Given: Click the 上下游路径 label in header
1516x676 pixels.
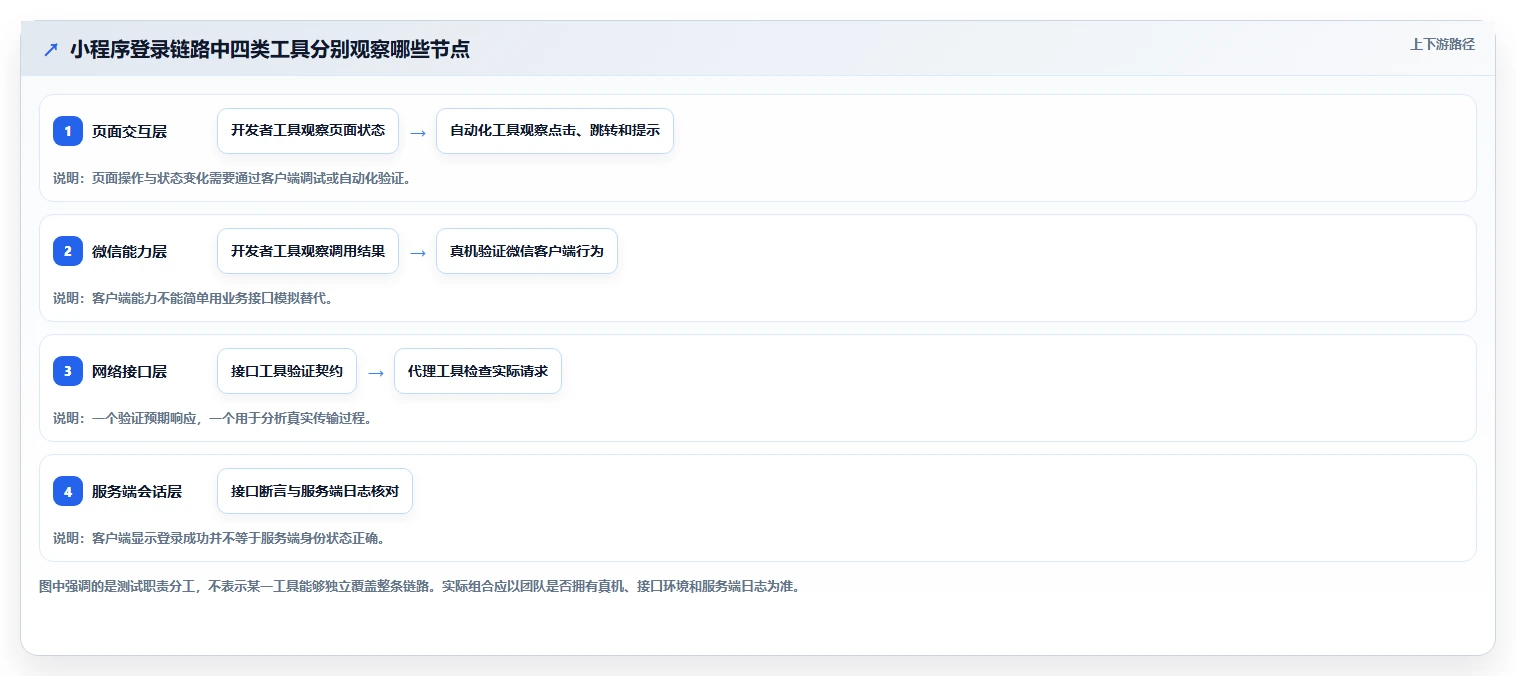Looking at the screenshot, I should pos(1442,44).
